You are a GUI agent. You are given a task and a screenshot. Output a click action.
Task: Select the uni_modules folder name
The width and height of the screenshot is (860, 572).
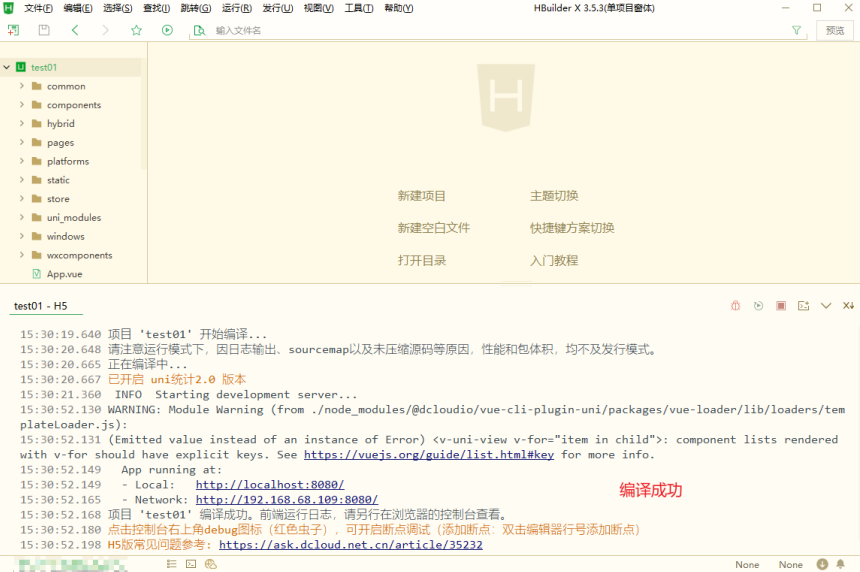pos(74,217)
